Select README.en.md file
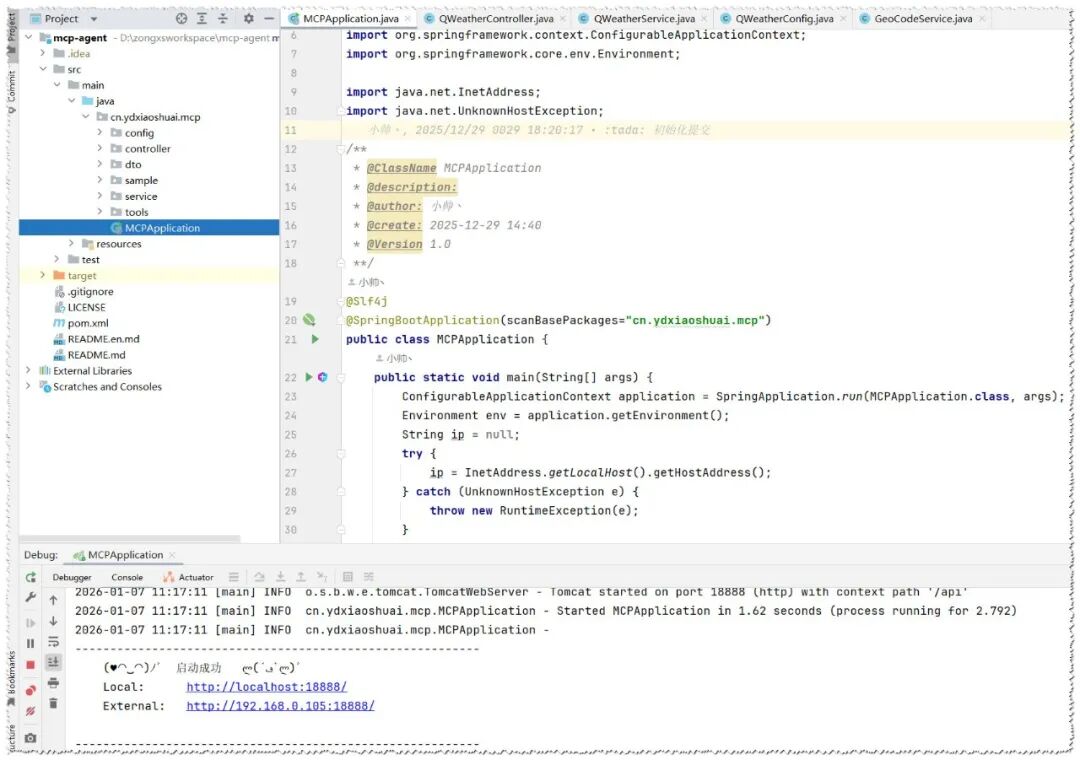Screen dimensions: 1080x760 point(103,339)
